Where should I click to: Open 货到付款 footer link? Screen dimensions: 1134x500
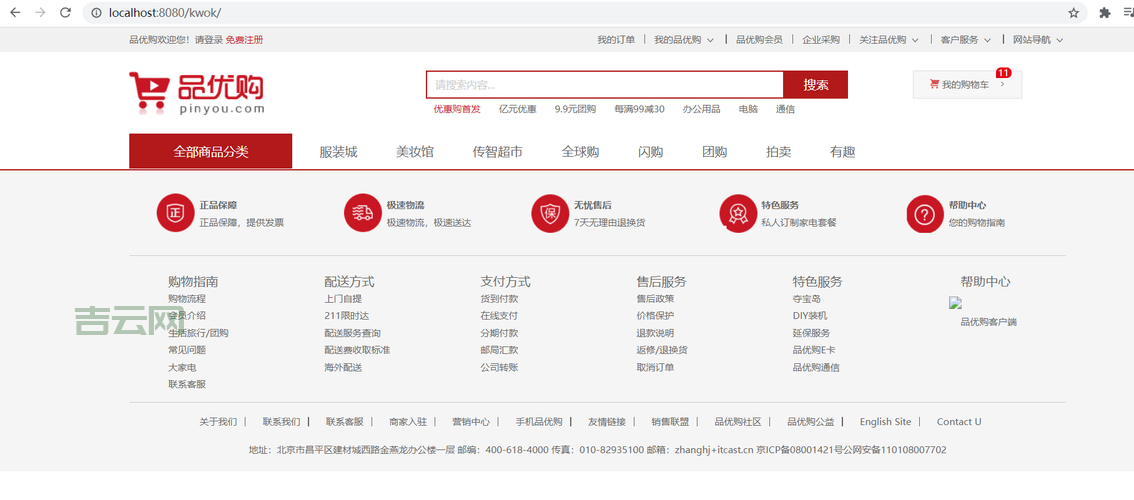pos(500,298)
